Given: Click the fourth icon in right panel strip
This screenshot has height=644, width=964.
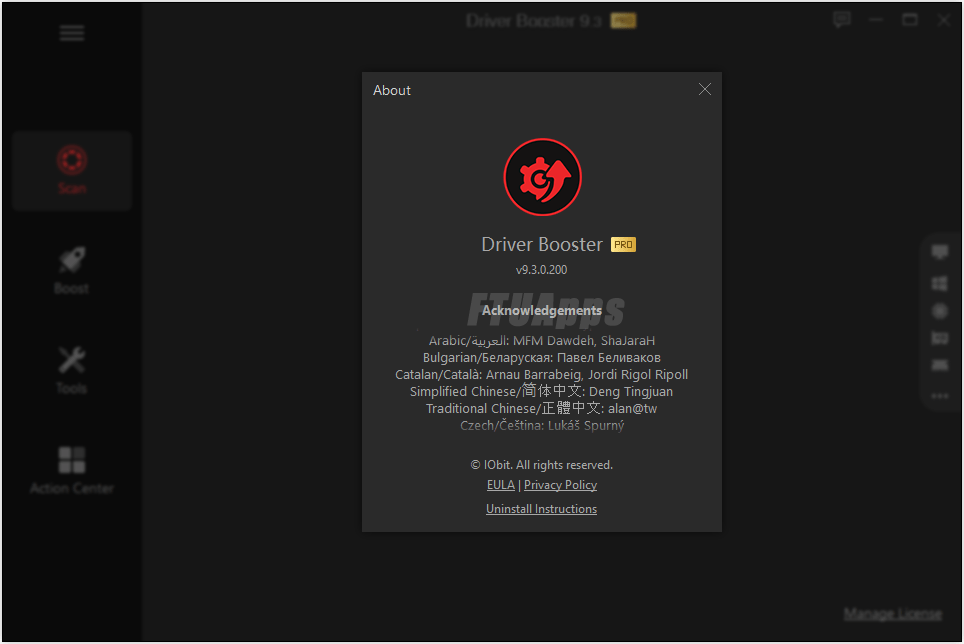Looking at the screenshot, I should coord(939,338).
